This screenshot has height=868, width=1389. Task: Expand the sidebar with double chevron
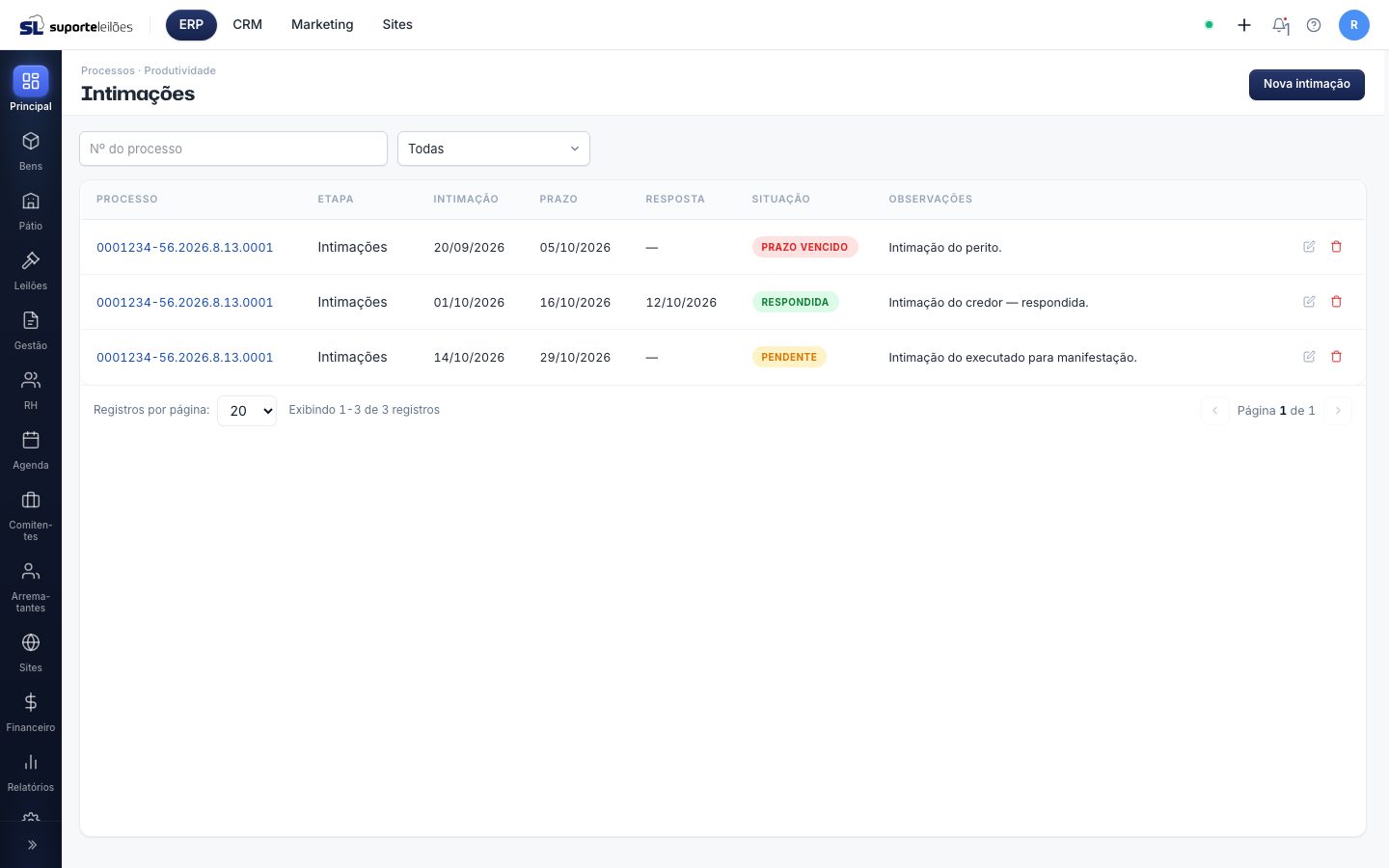32,845
